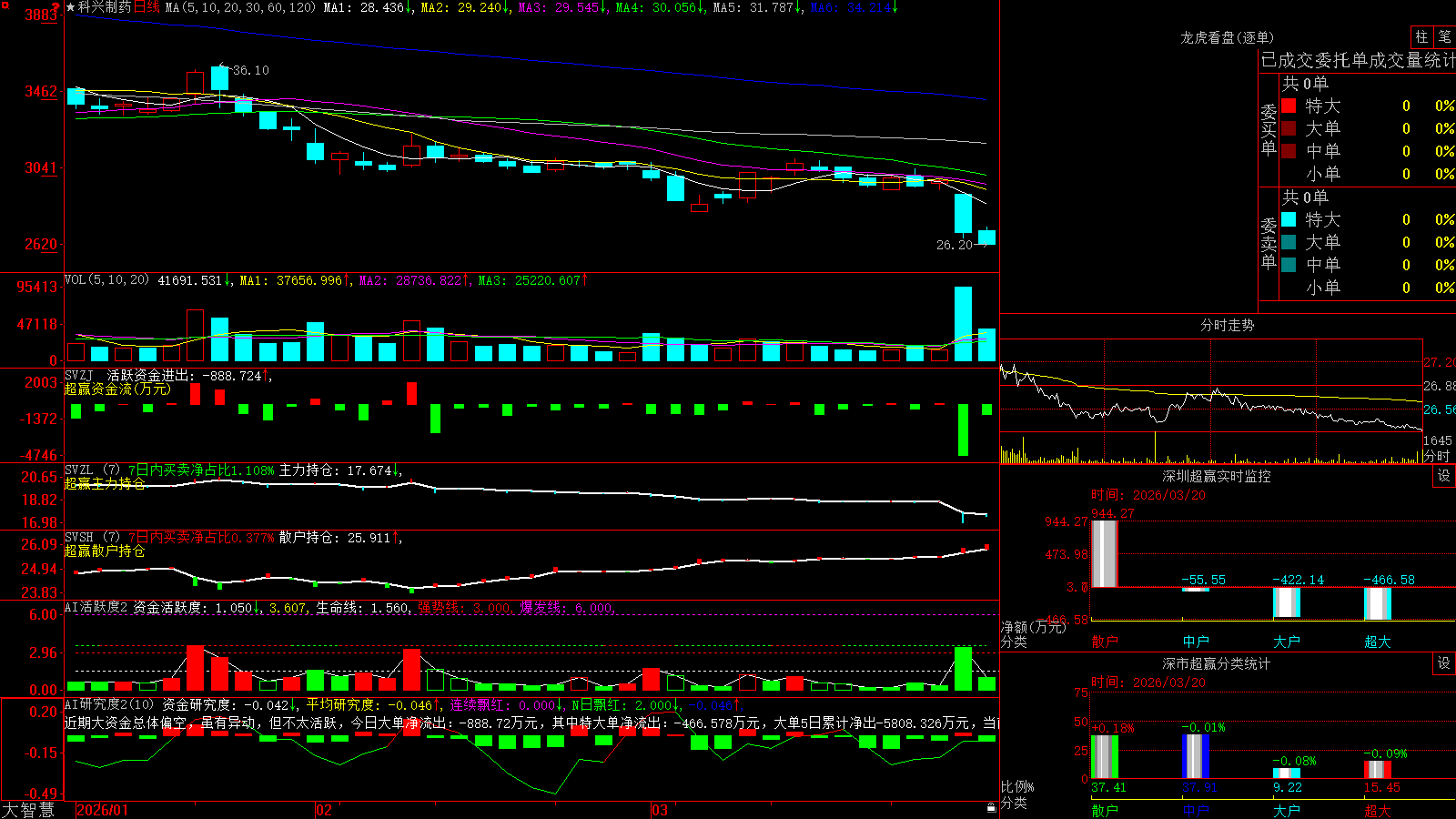
Task: Click the 超赢资金流(万元) indicator label
Action: (117, 389)
